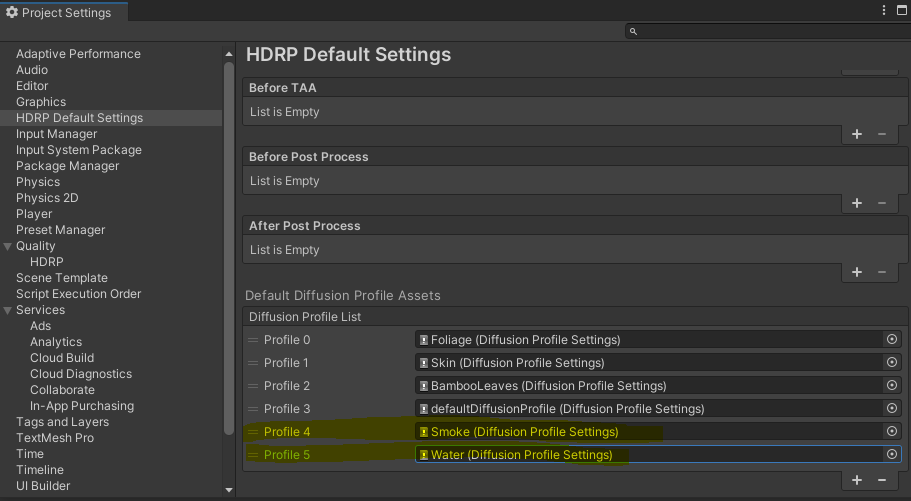911x501 pixels.
Task: Select the Smoke diffusion profile field
Action: click(x=648, y=432)
